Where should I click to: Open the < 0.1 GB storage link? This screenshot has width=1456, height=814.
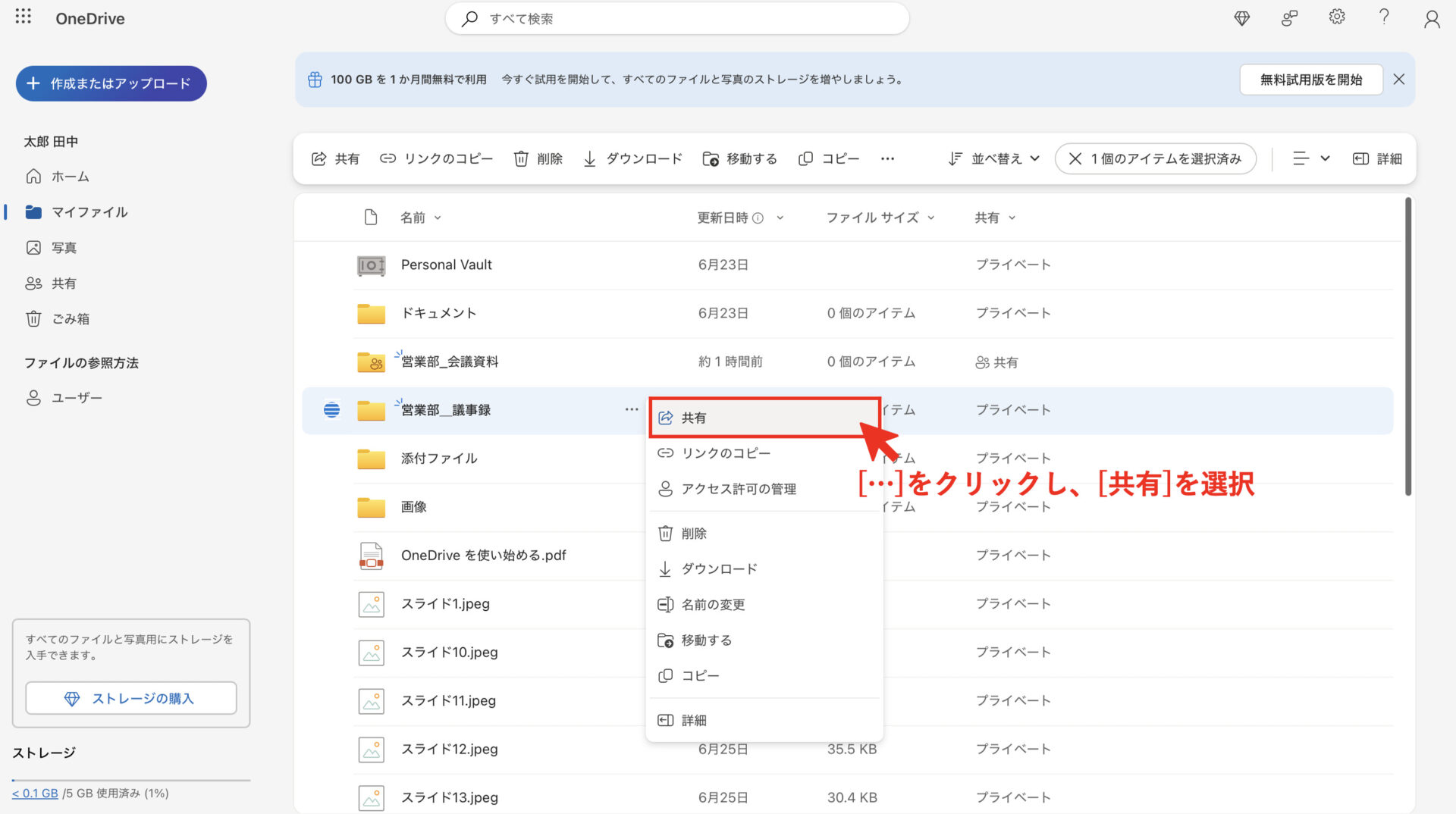pos(35,793)
